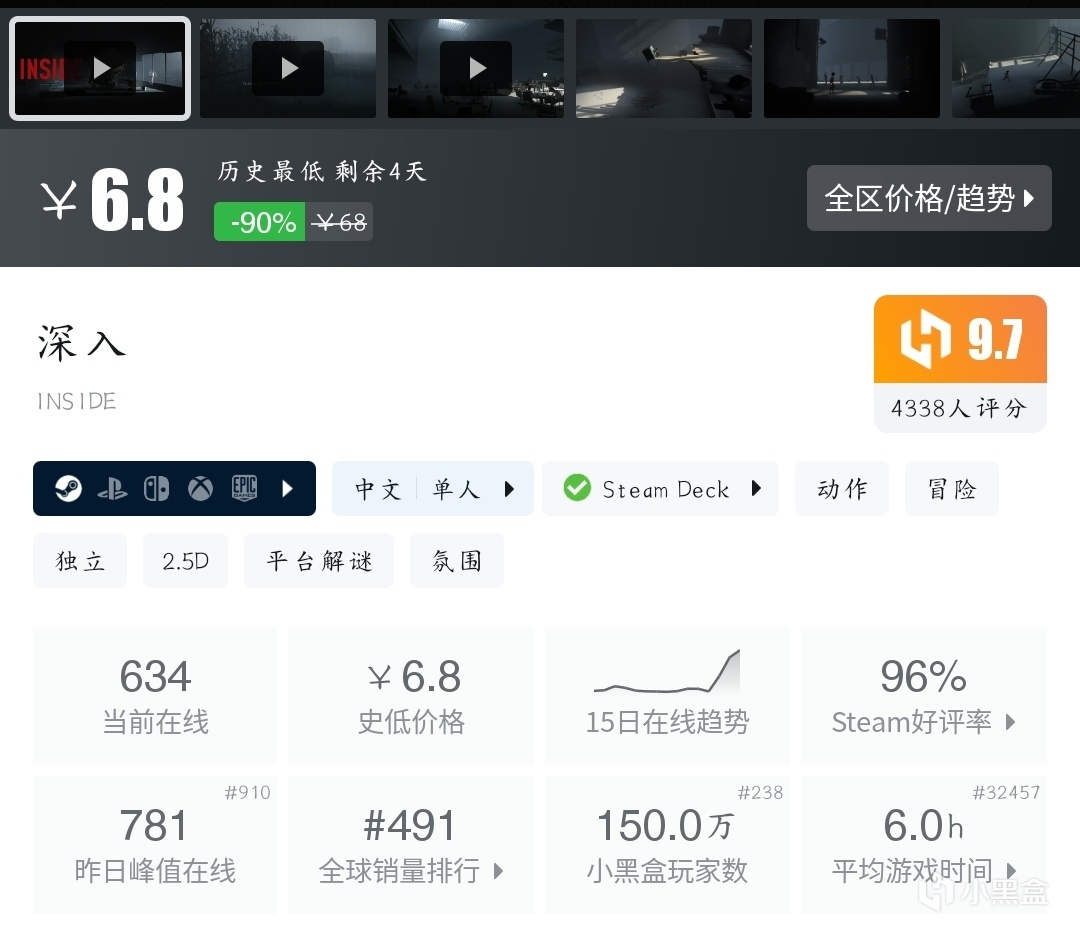Open the 96% Steam好评率 card
Screen dimensions: 1080x935
(x=924, y=696)
